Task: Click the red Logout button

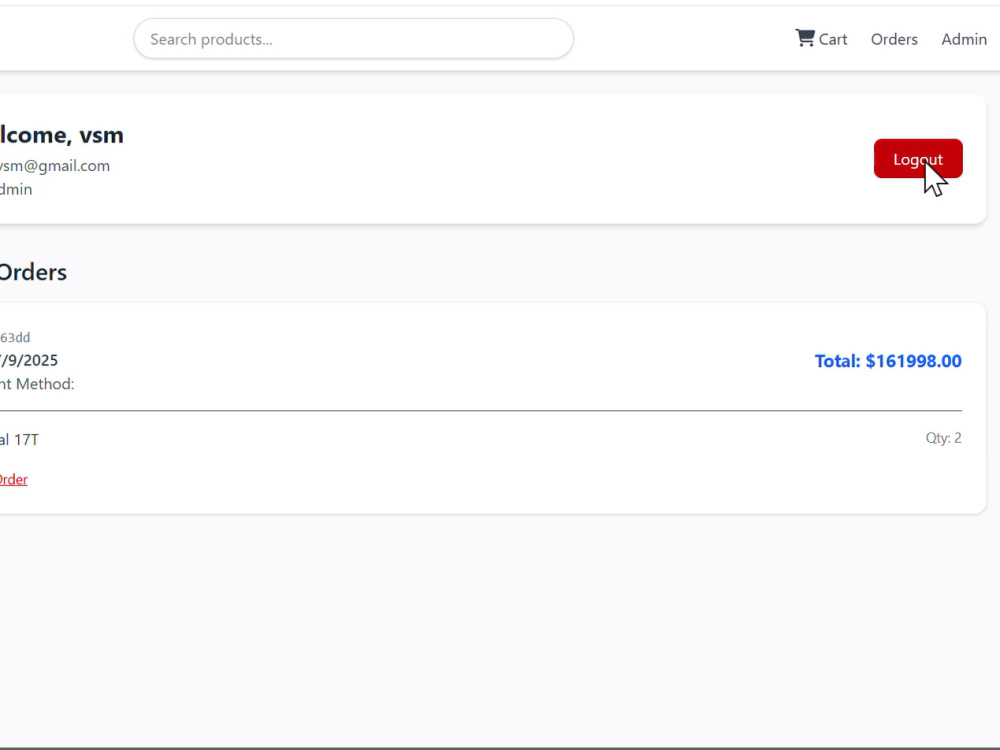Action: (x=918, y=159)
